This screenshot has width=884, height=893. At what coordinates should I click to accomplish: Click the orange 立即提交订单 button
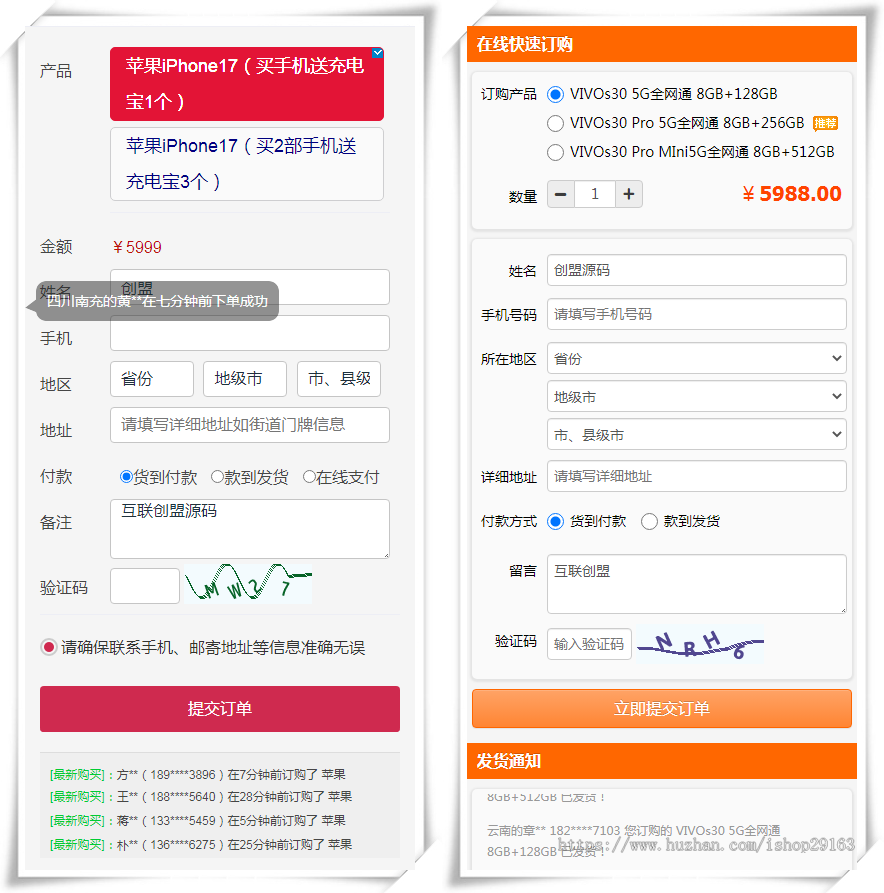click(x=662, y=709)
